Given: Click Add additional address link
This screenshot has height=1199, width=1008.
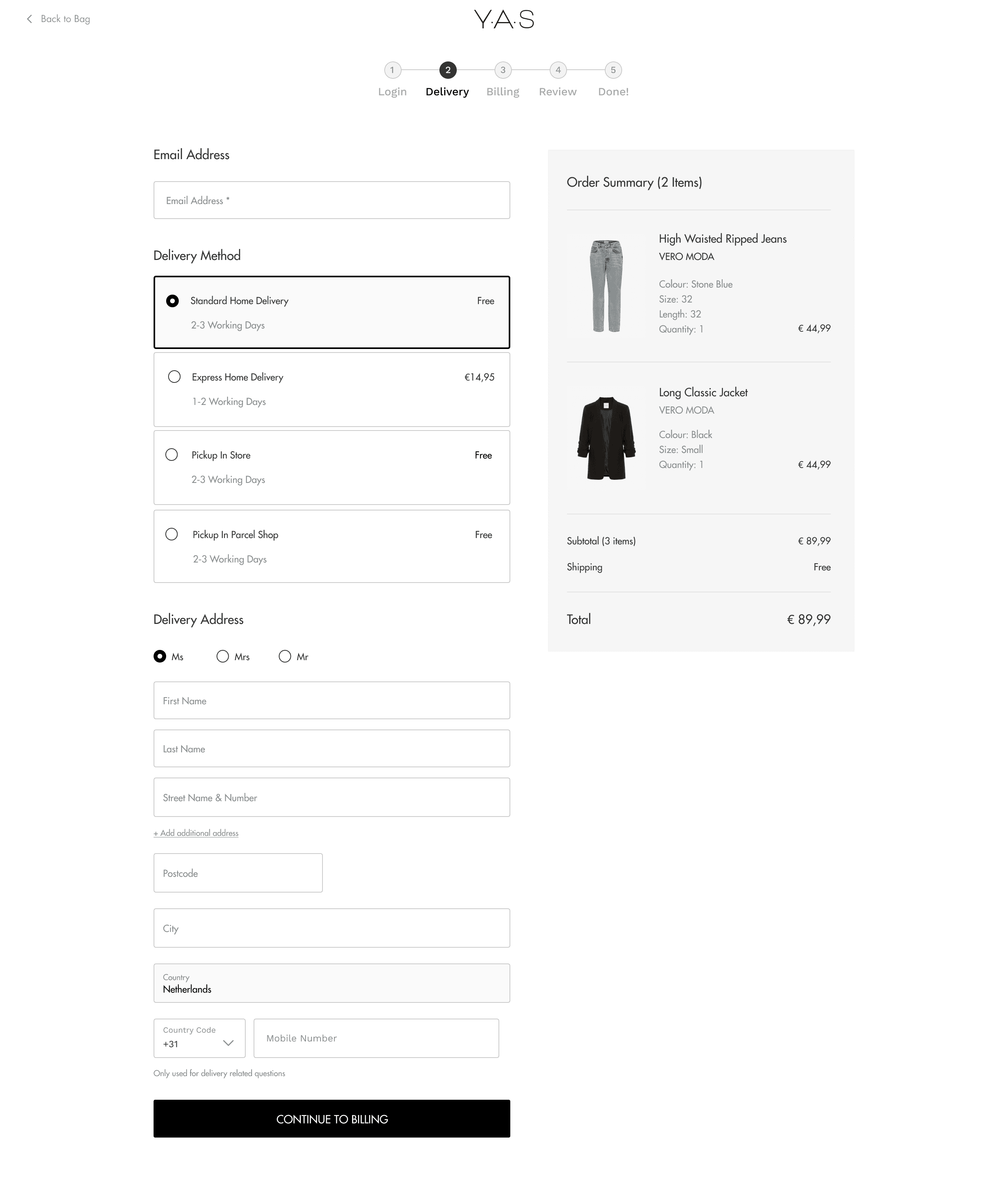Looking at the screenshot, I should [x=196, y=833].
